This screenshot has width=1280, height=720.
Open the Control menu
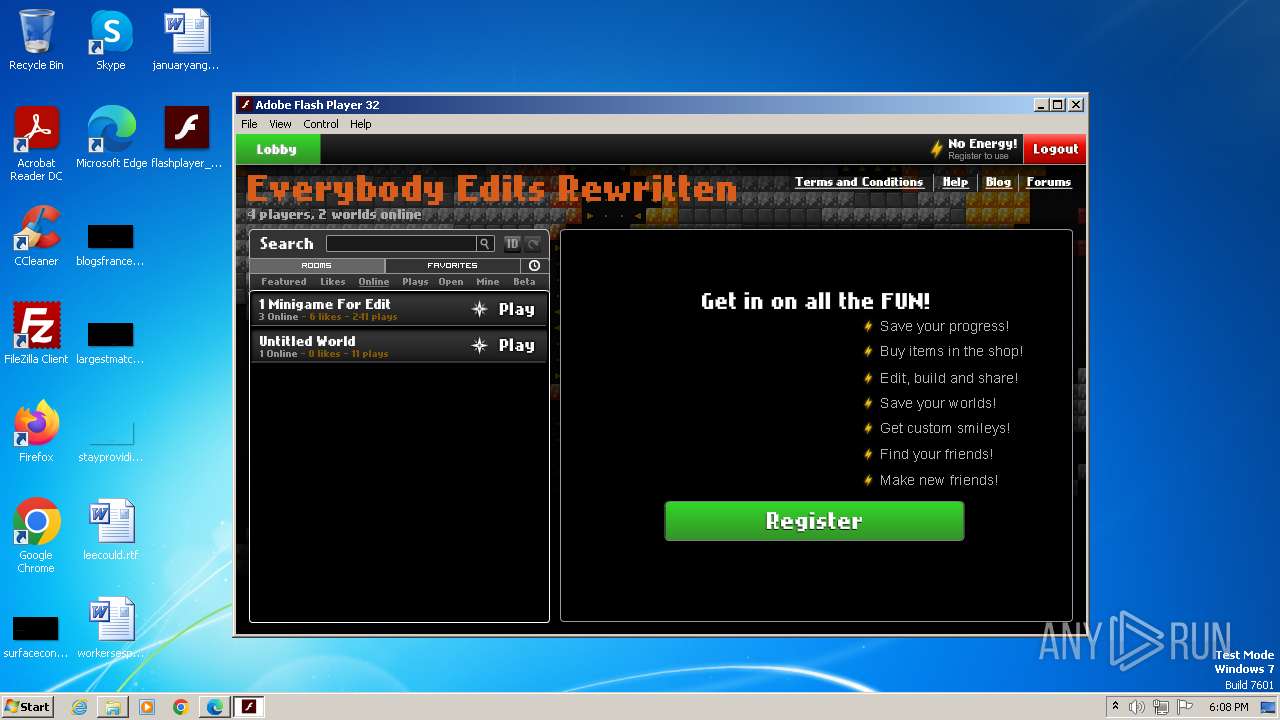tap(321, 124)
